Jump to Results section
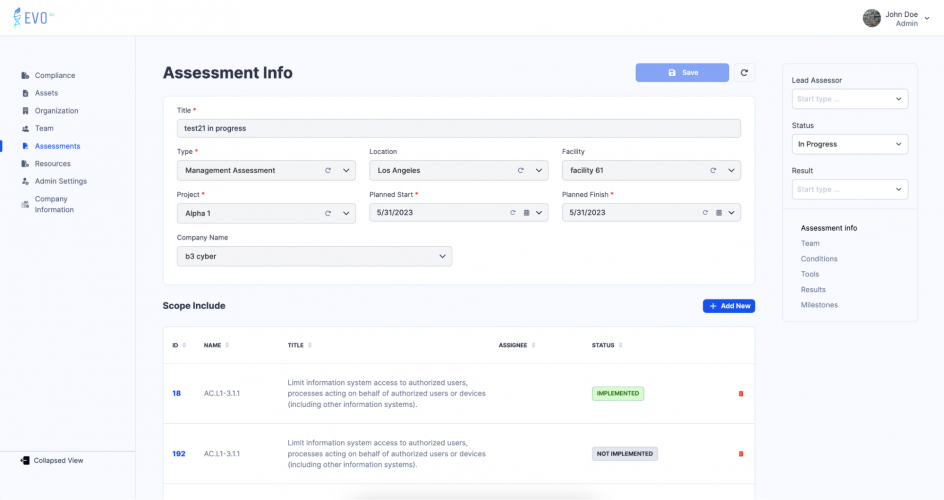944x500 pixels. coord(813,290)
